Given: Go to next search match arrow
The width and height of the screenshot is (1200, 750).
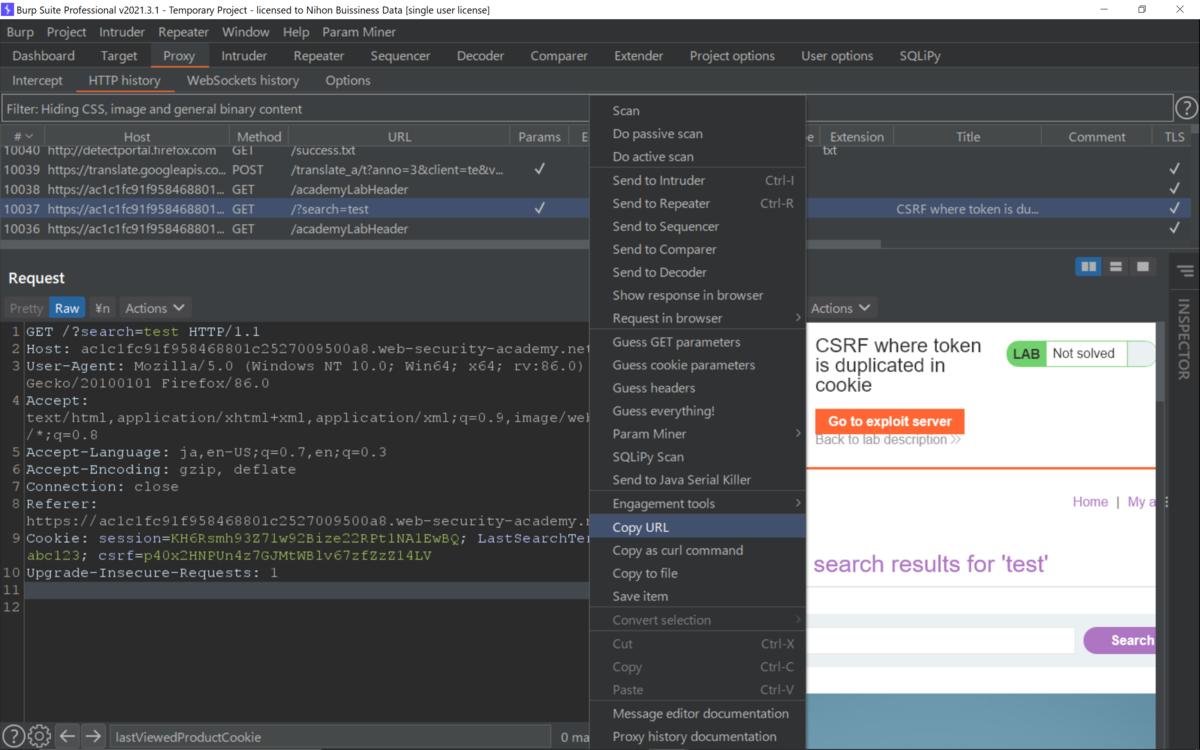Looking at the screenshot, I should pyautogui.click(x=93, y=736).
